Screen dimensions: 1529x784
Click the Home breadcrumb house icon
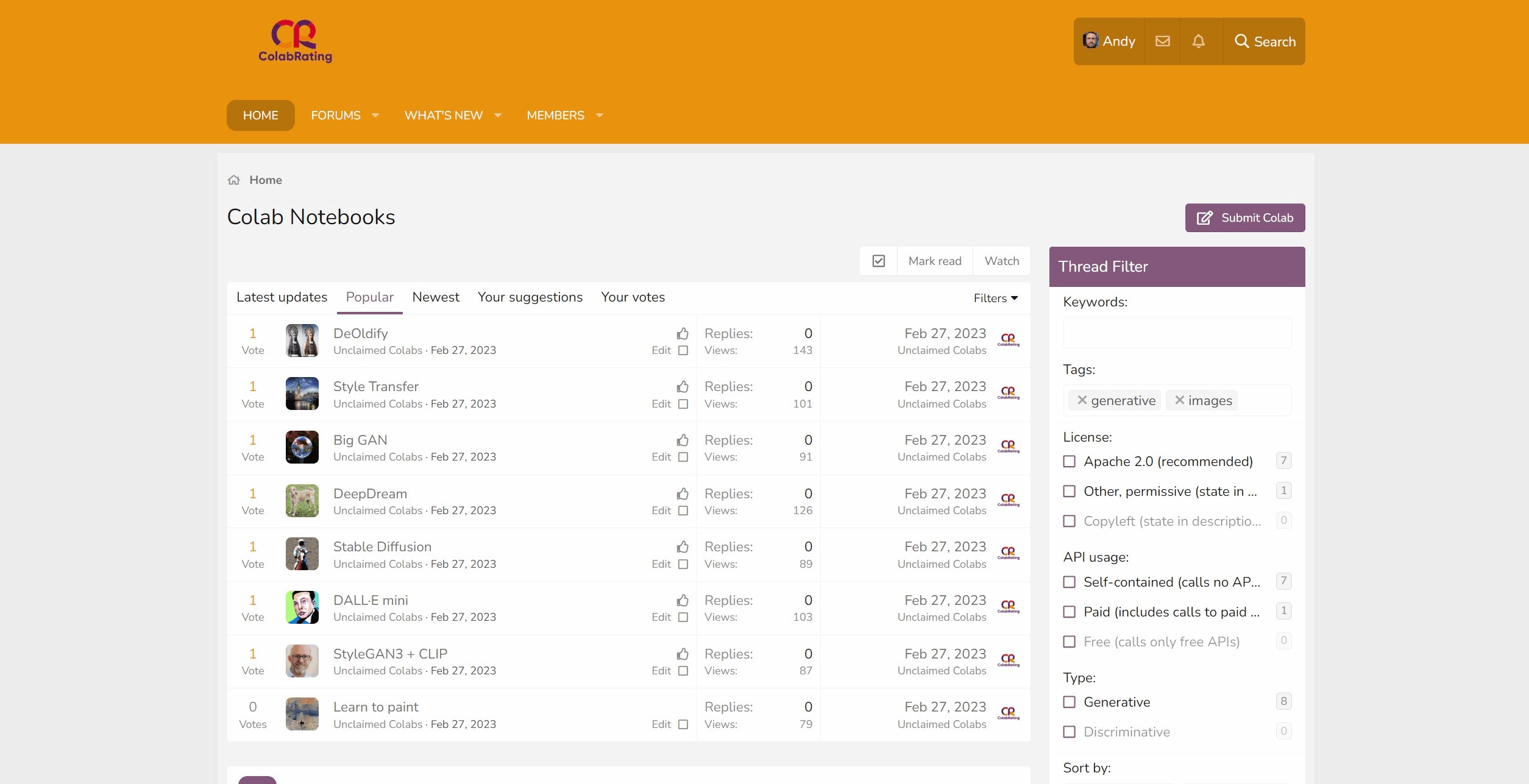pyautogui.click(x=233, y=180)
